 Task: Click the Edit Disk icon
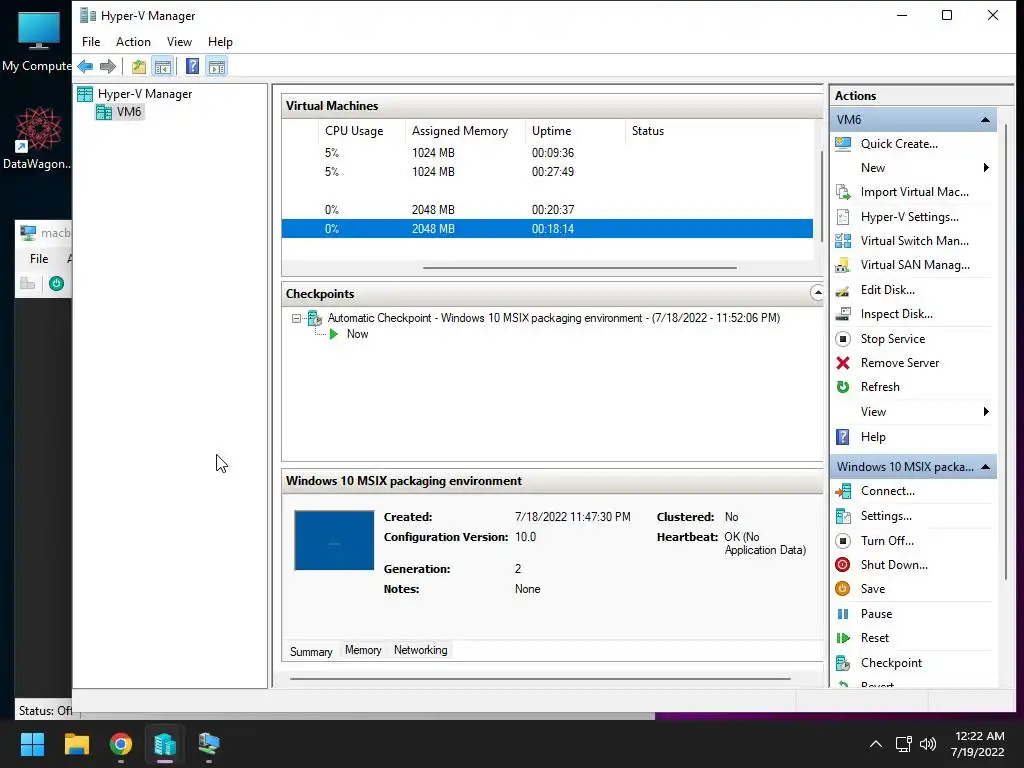[843, 290]
